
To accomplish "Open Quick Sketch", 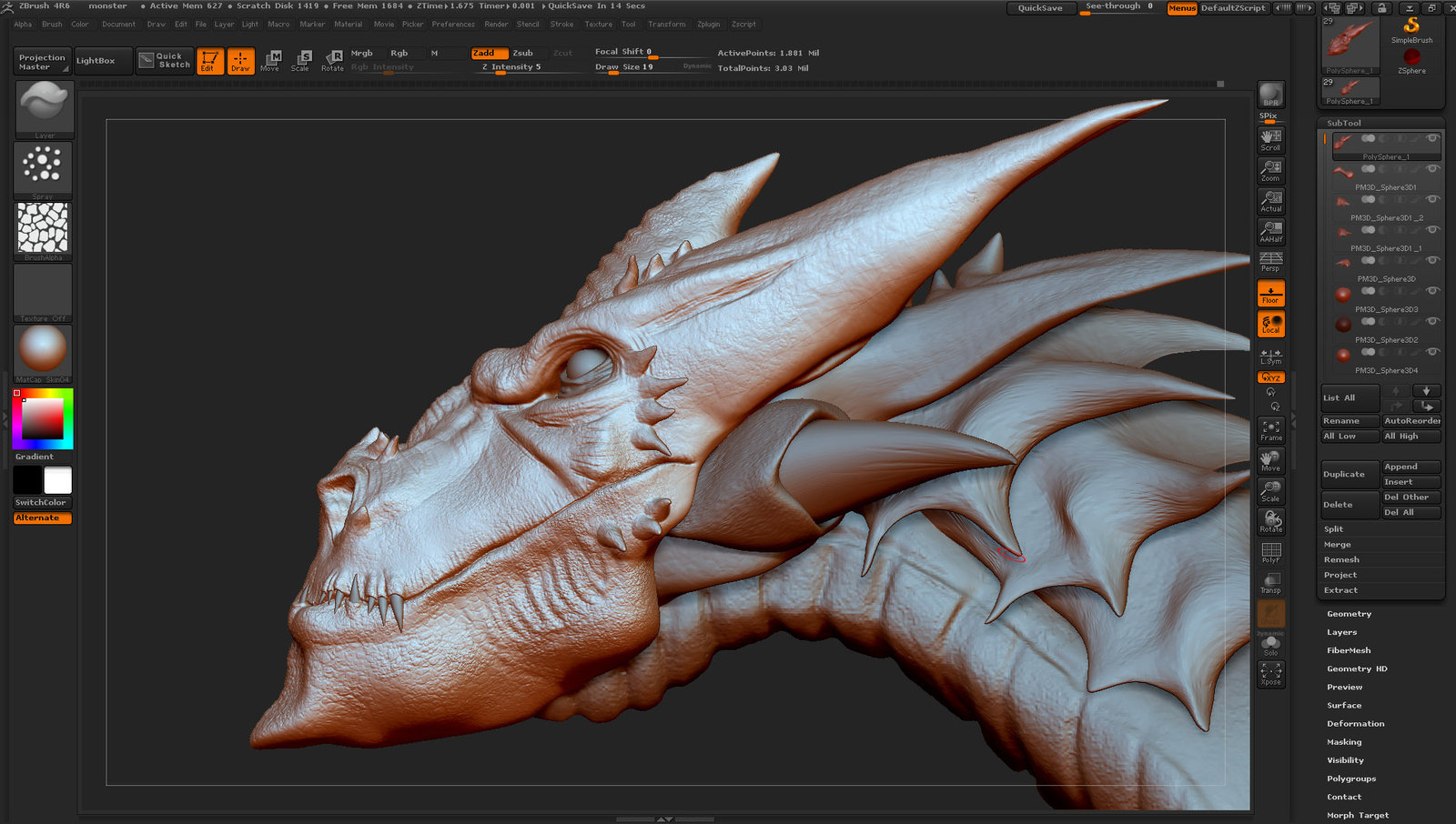I will click(165, 61).
